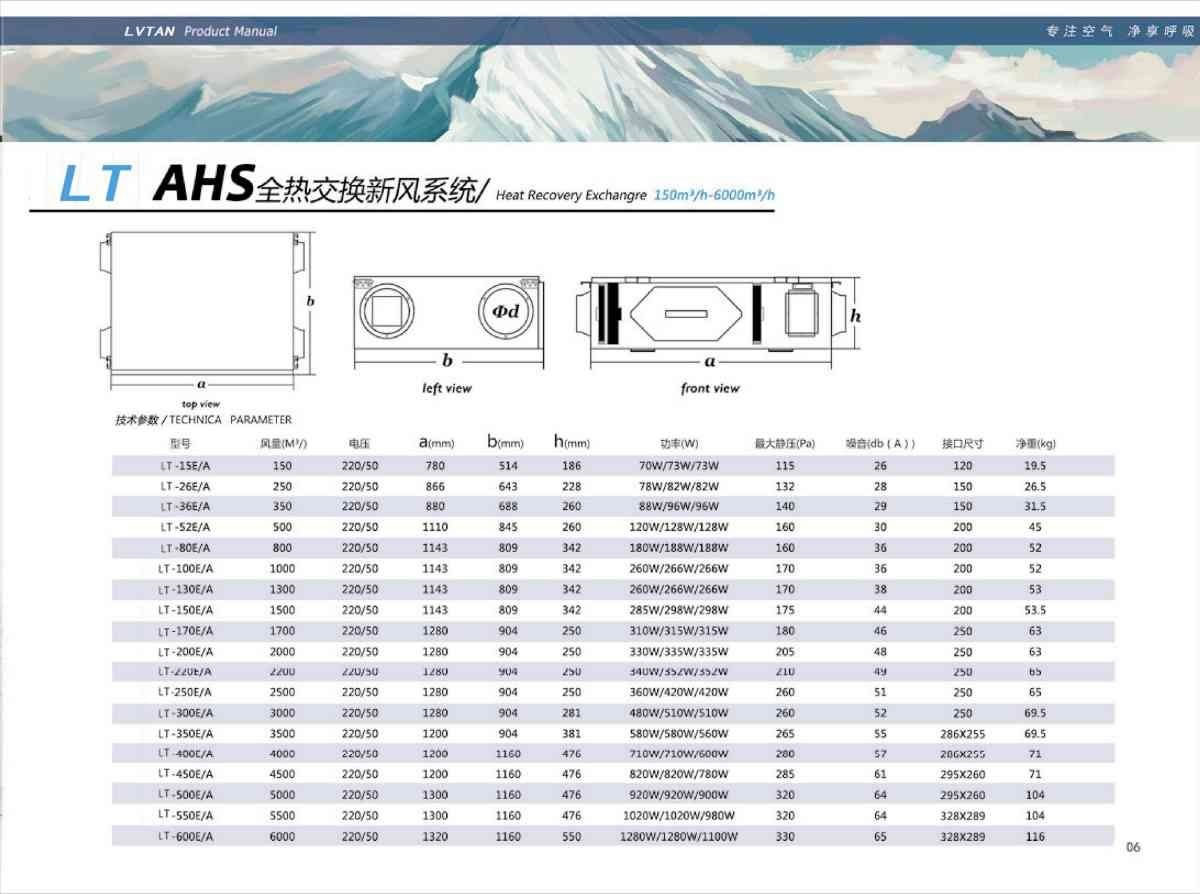Click the left view diagram drawing

[x=448, y=321]
